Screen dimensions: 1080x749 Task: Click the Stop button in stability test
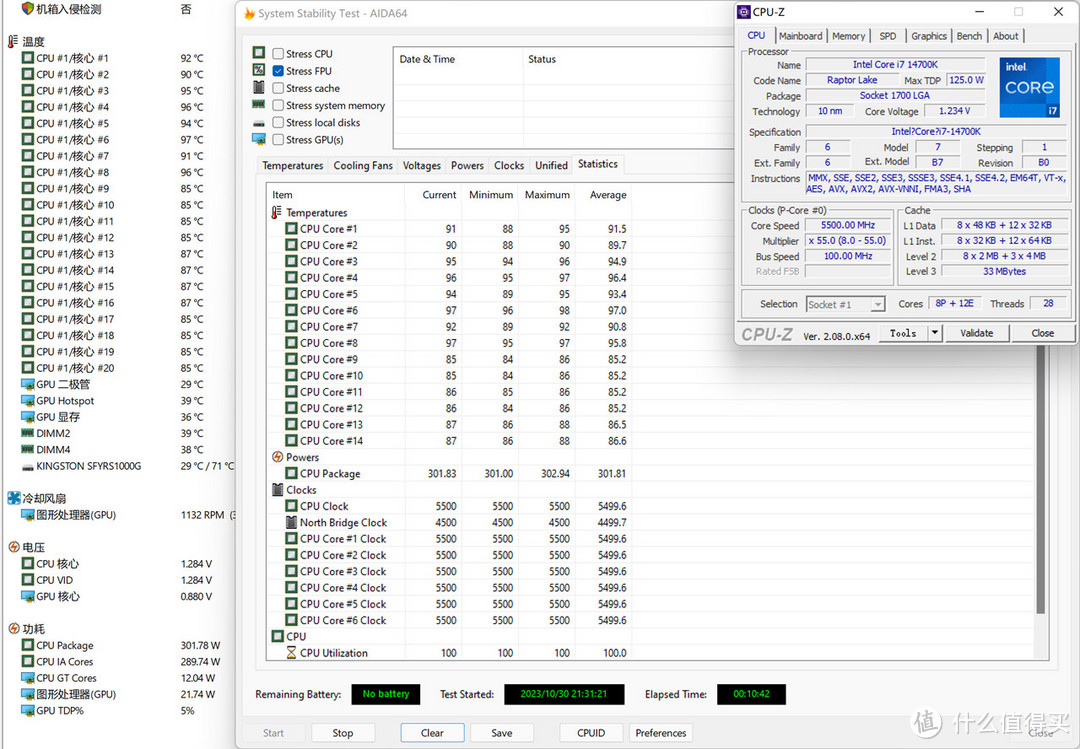point(342,733)
